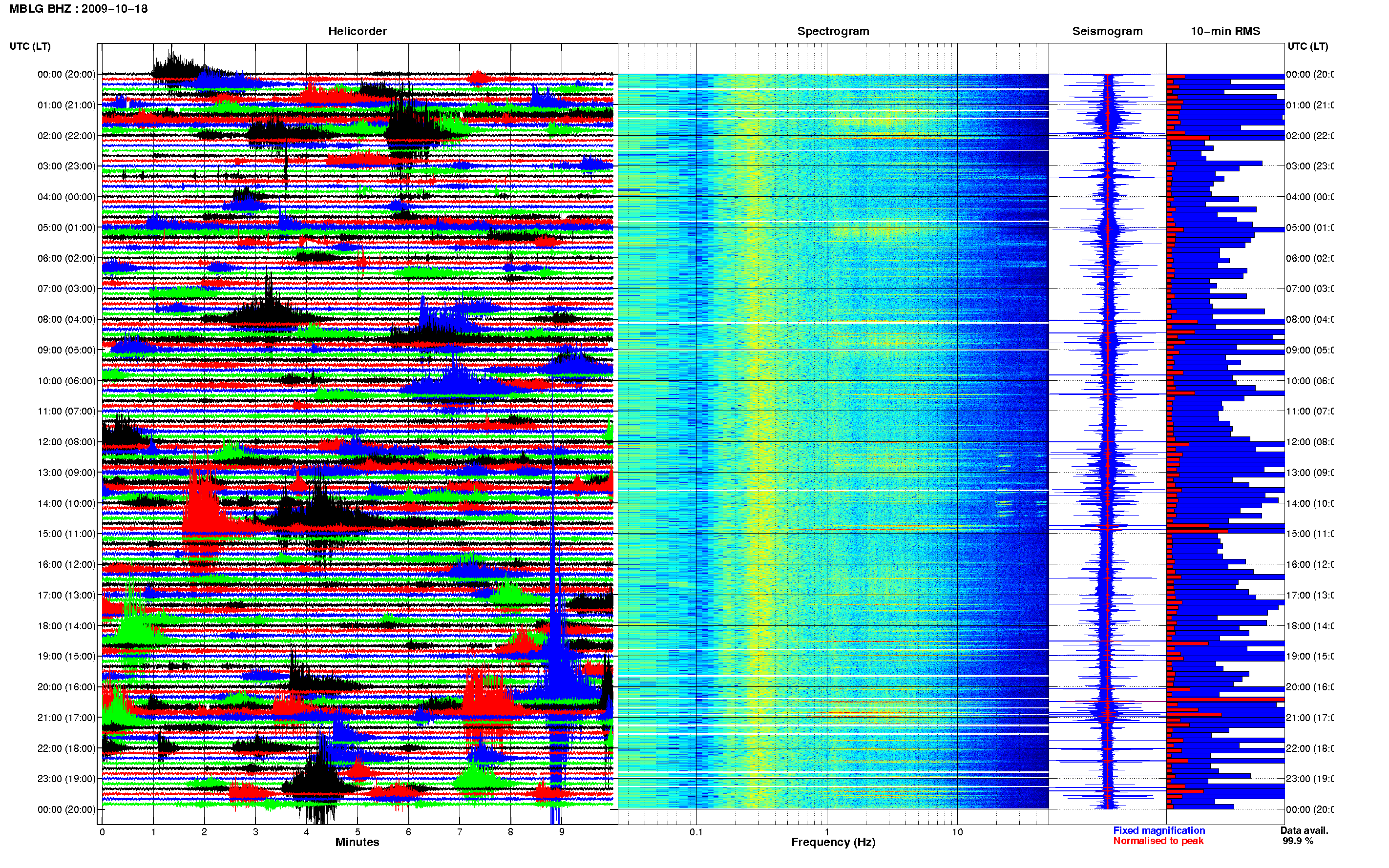This screenshot has height=868, width=1389.
Task: Click the 'Normalised to peak' legend text
Action: tap(1158, 841)
